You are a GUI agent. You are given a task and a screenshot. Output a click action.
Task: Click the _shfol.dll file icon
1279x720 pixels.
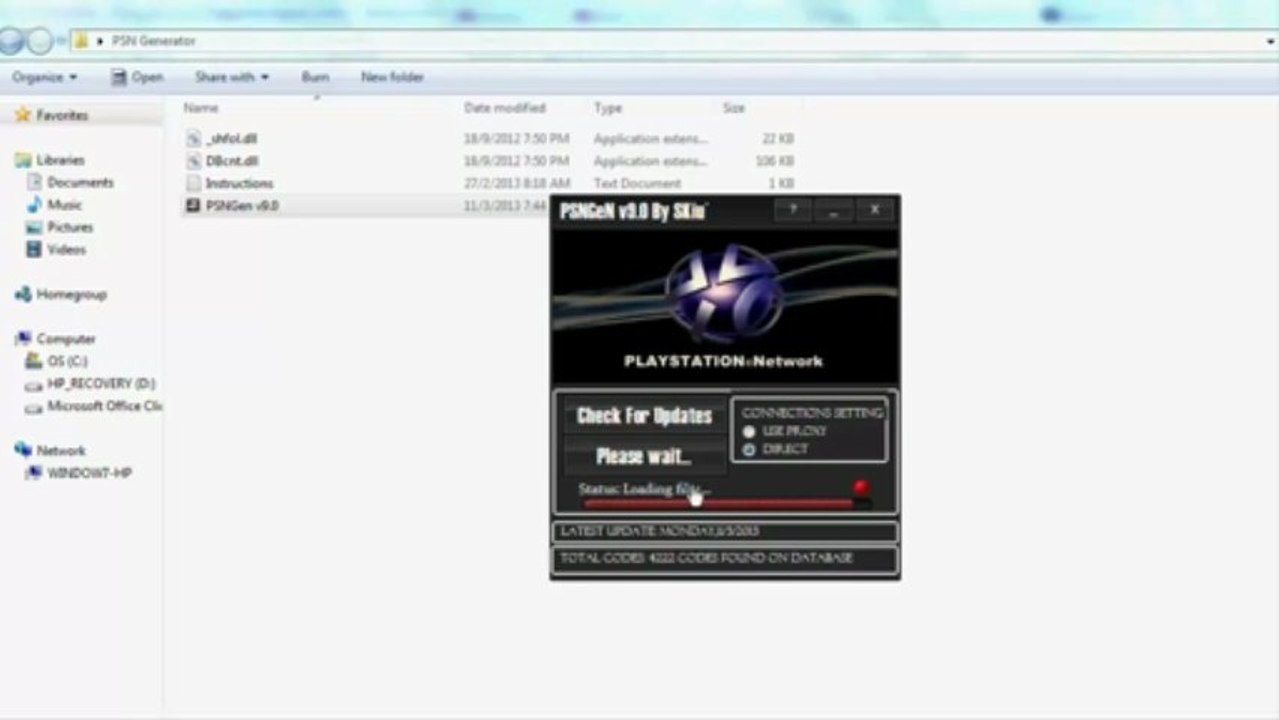click(194, 138)
